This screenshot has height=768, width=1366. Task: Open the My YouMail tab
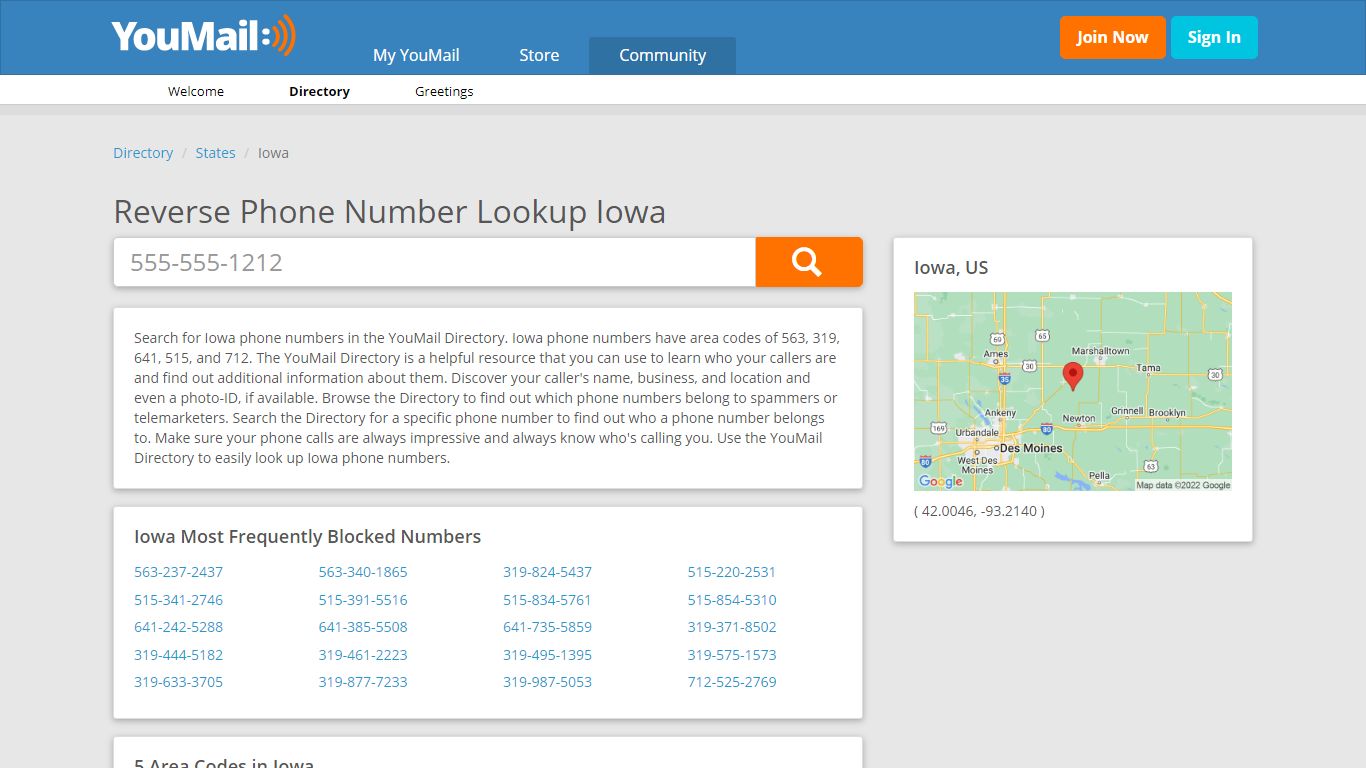coord(416,55)
